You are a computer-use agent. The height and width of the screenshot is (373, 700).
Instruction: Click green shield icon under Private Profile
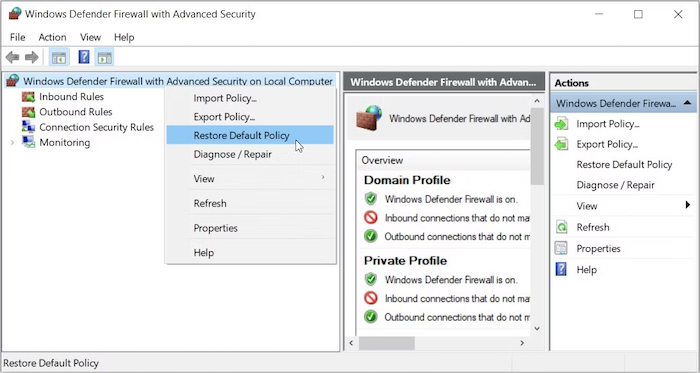coord(371,280)
